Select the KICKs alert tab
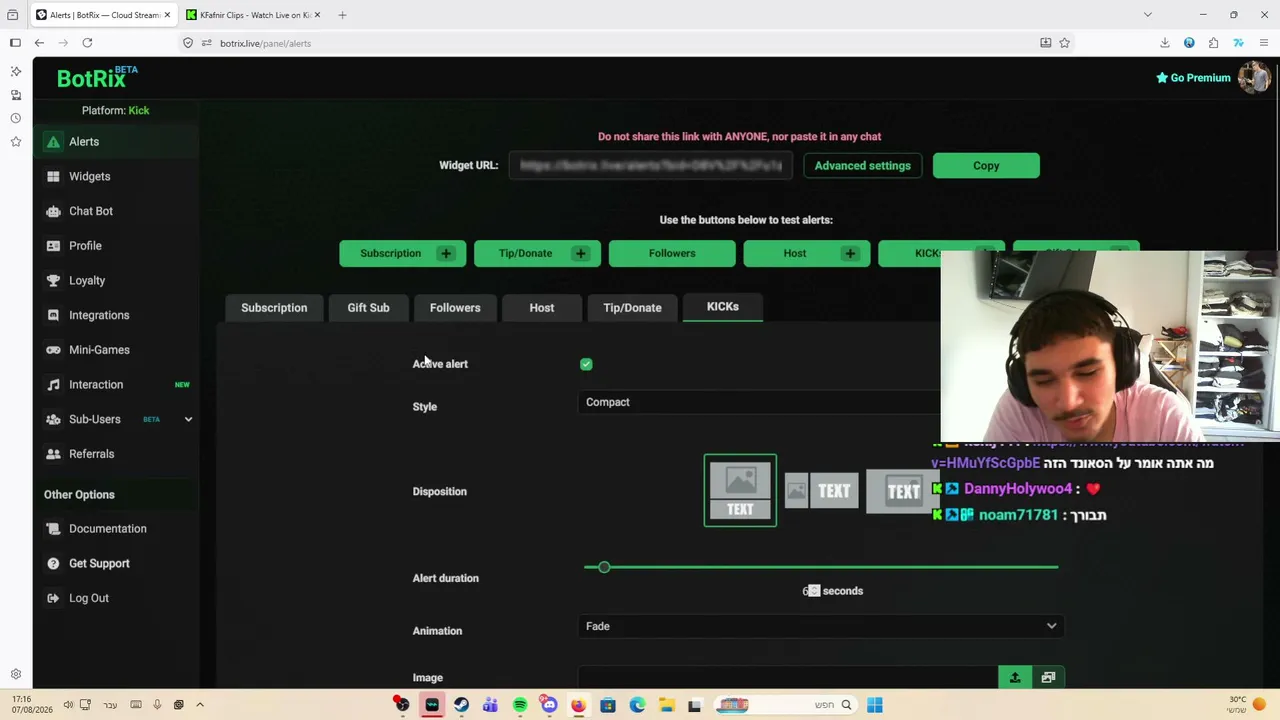 [x=723, y=307]
